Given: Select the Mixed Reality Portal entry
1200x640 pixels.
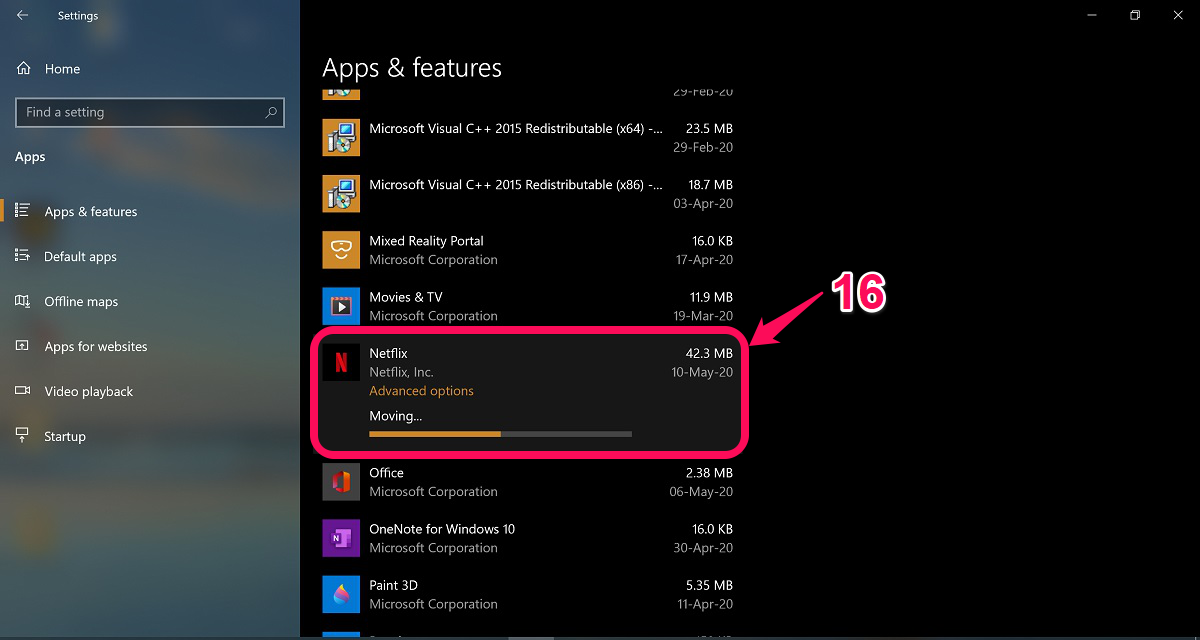Looking at the screenshot, I should pyautogui.click(x=528, y=250).
